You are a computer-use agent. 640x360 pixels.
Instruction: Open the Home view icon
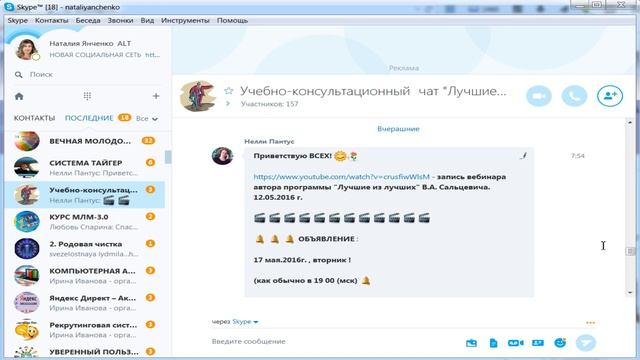point(19,96)
